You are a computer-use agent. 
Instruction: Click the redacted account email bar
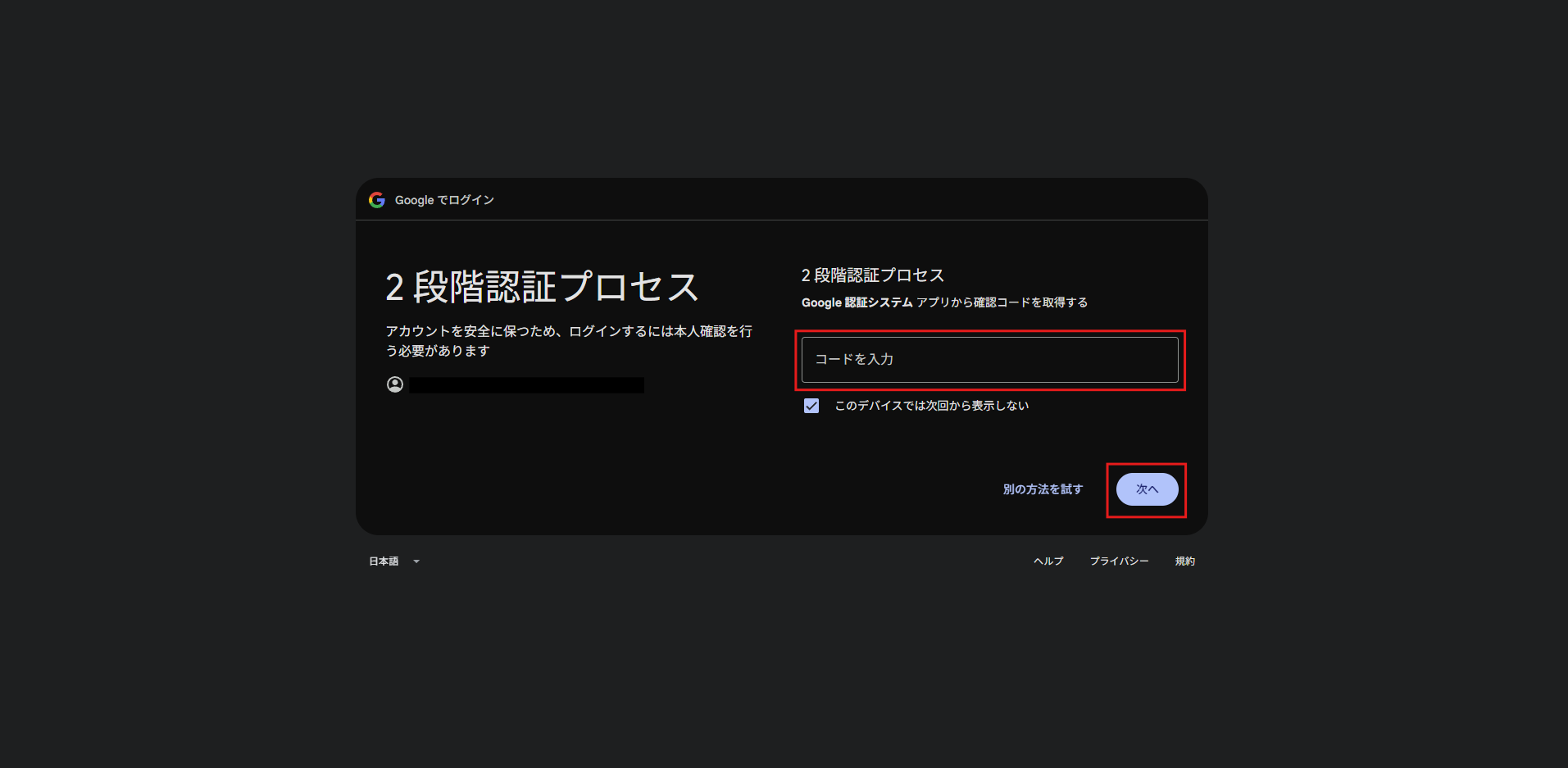tap(526, 385)
